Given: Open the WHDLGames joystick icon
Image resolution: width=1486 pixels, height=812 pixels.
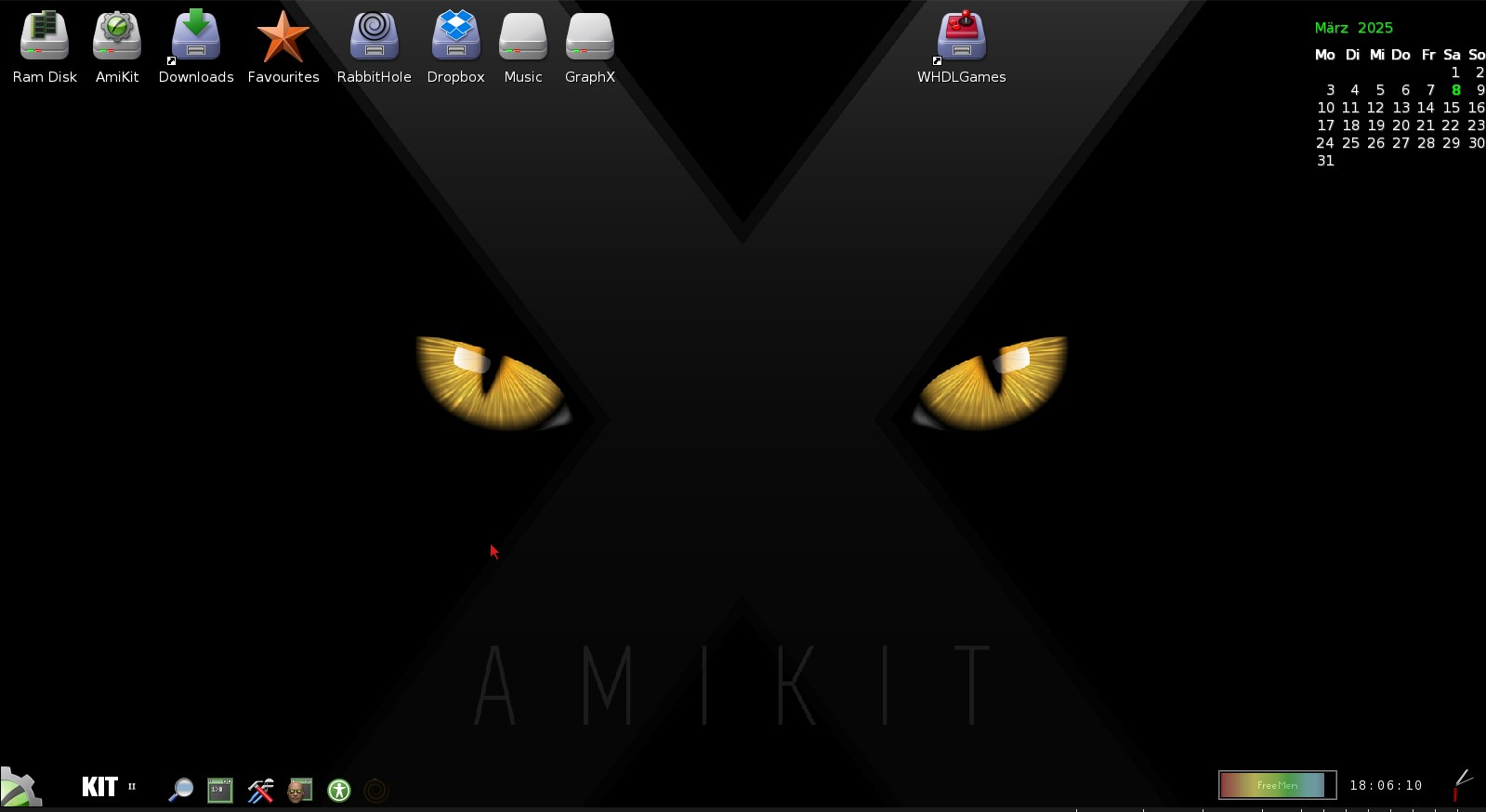Looking at the screenshot, I should (962, 37).
